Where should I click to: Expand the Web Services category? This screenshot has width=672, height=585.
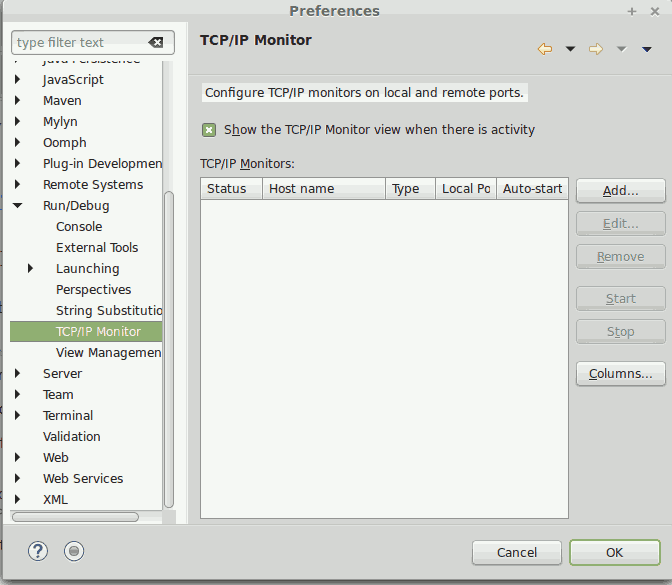click(18, 479)
